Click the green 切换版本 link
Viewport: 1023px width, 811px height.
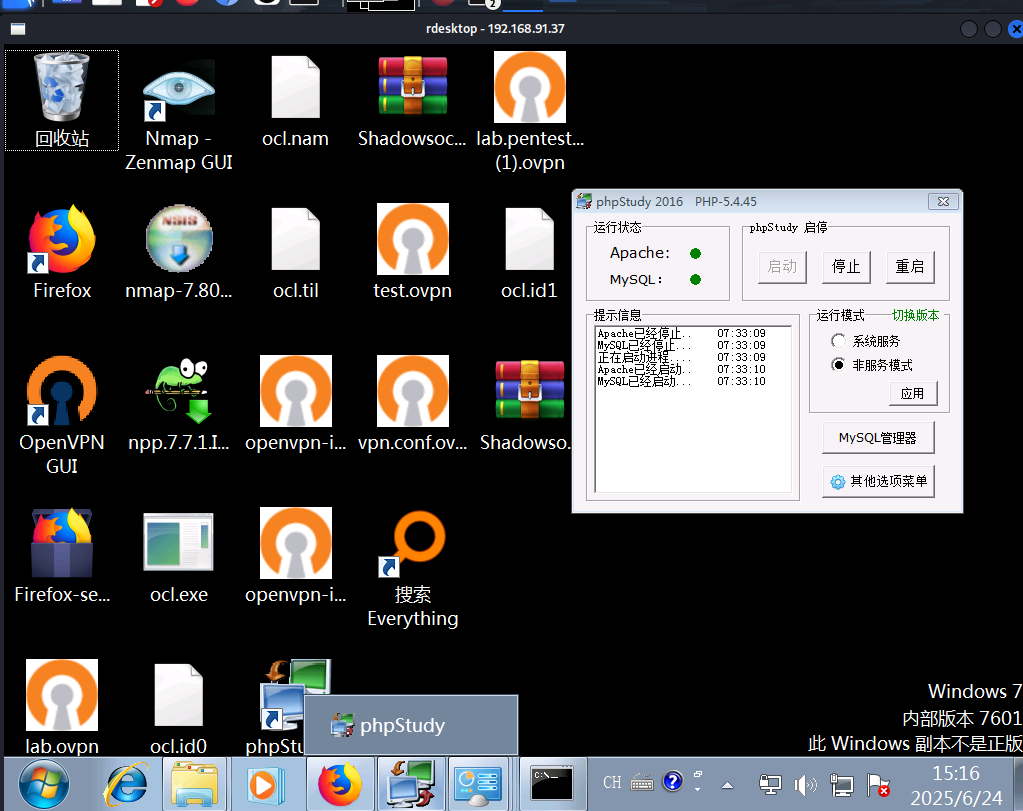click(915, 315)
